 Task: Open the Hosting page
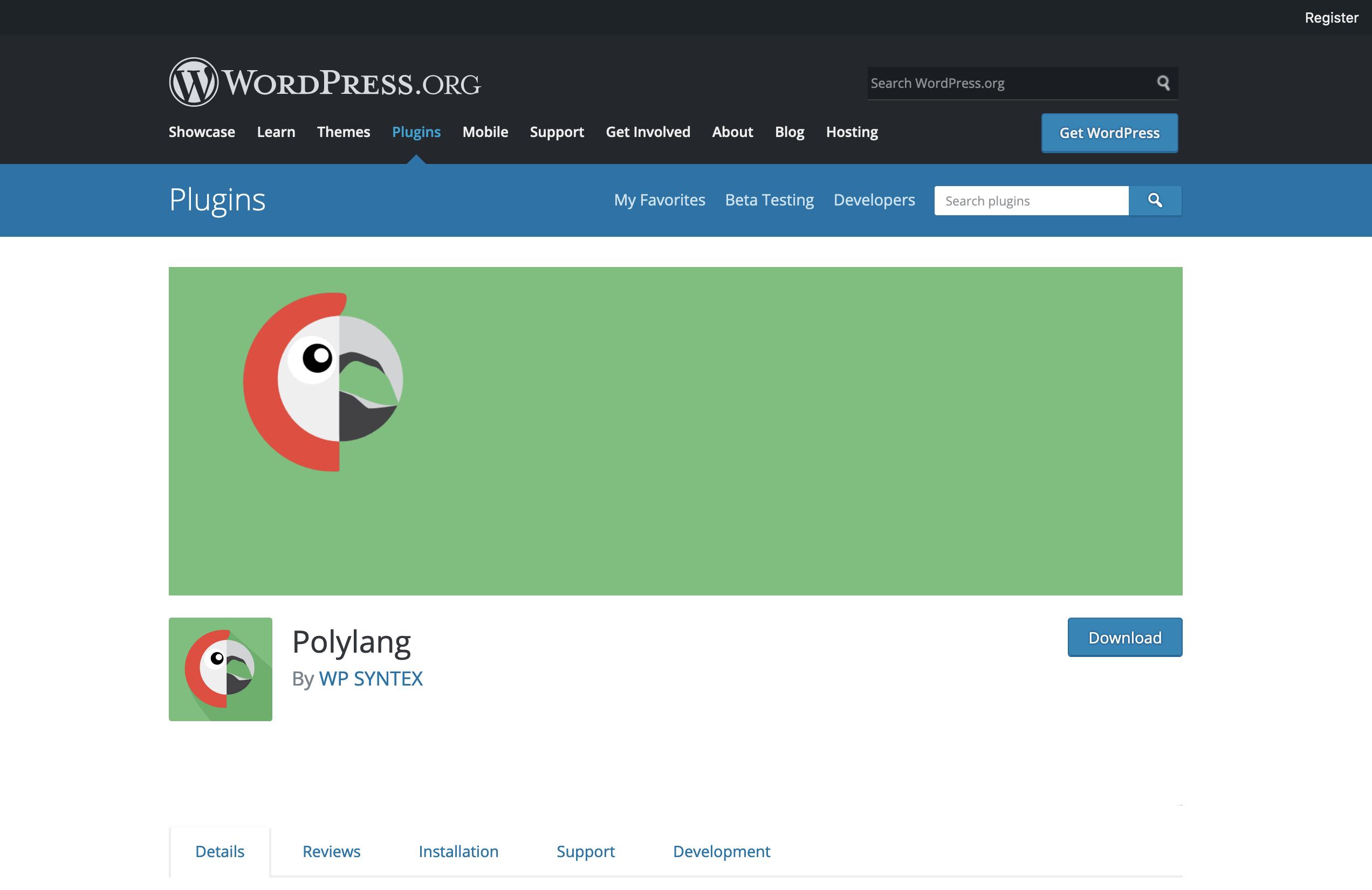coord(852,132)
